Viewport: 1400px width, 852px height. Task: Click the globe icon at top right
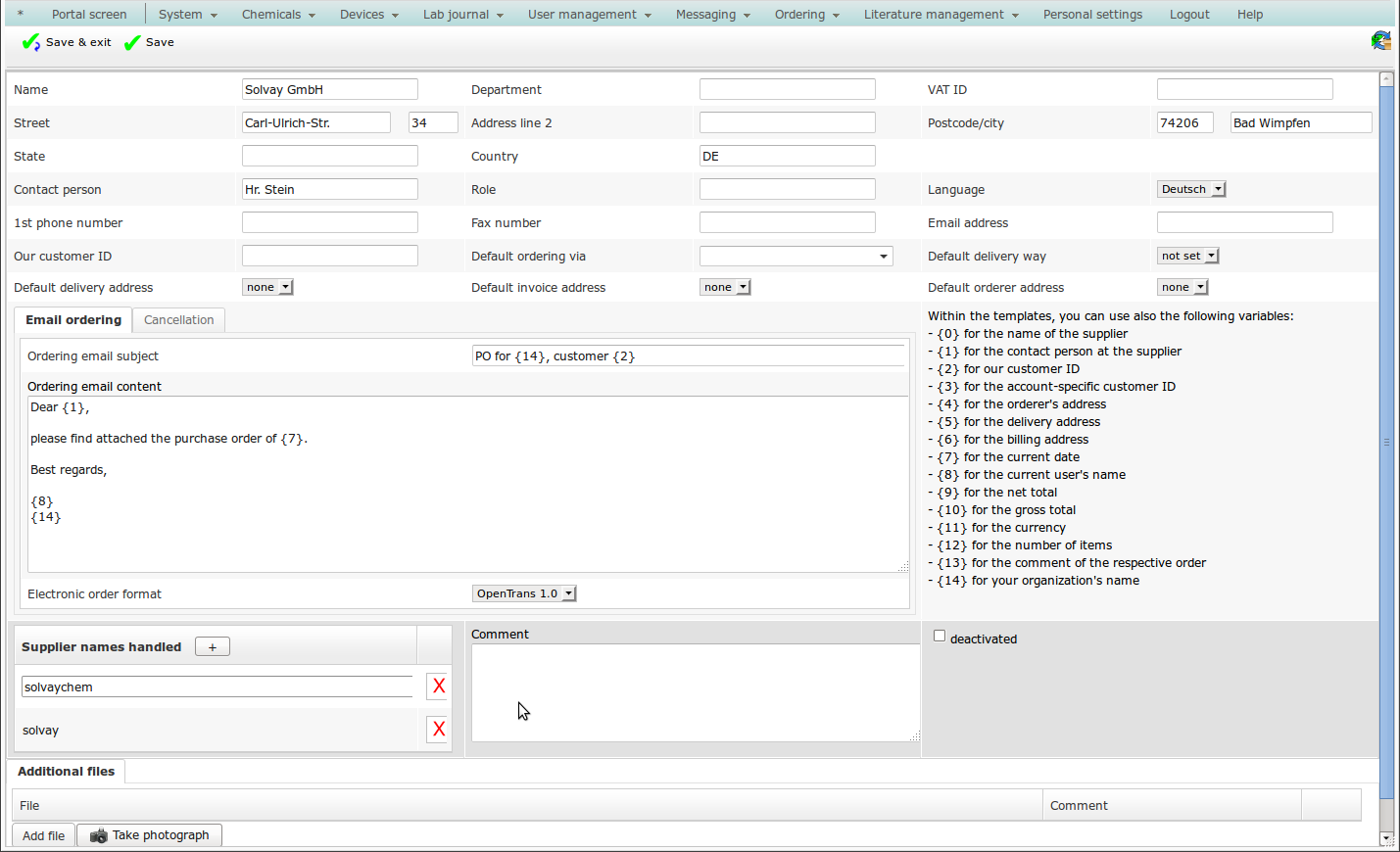coord(1380,40)
